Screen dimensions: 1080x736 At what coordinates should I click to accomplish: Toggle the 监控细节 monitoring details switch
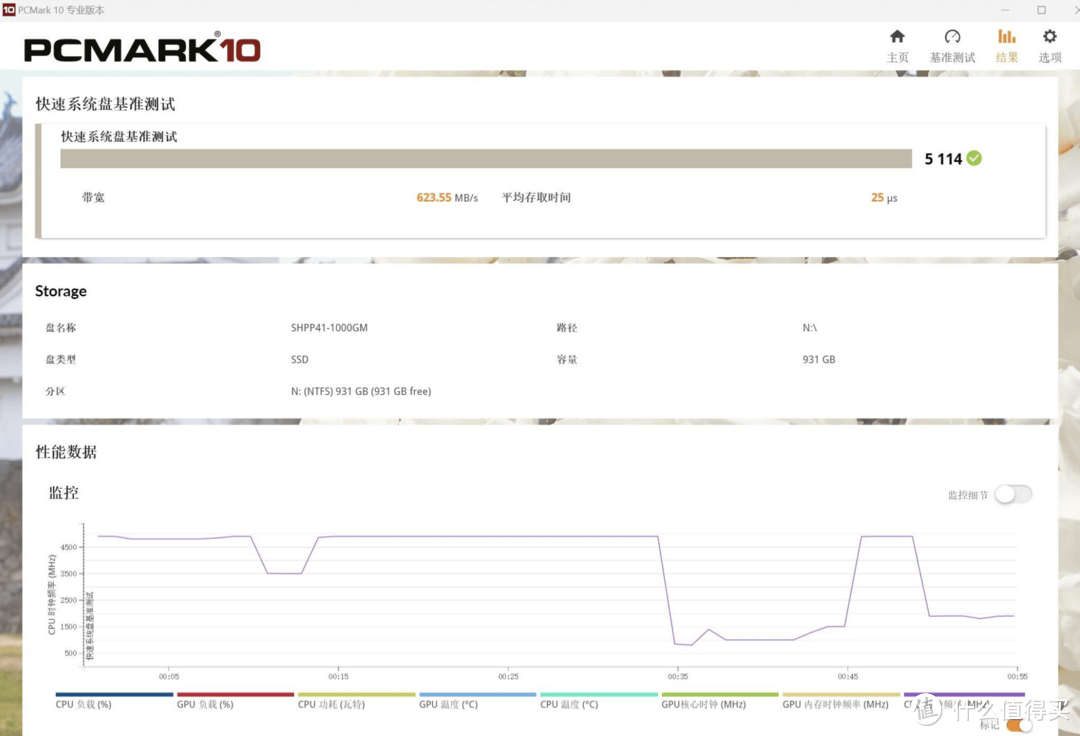(x=1012, y=494)
